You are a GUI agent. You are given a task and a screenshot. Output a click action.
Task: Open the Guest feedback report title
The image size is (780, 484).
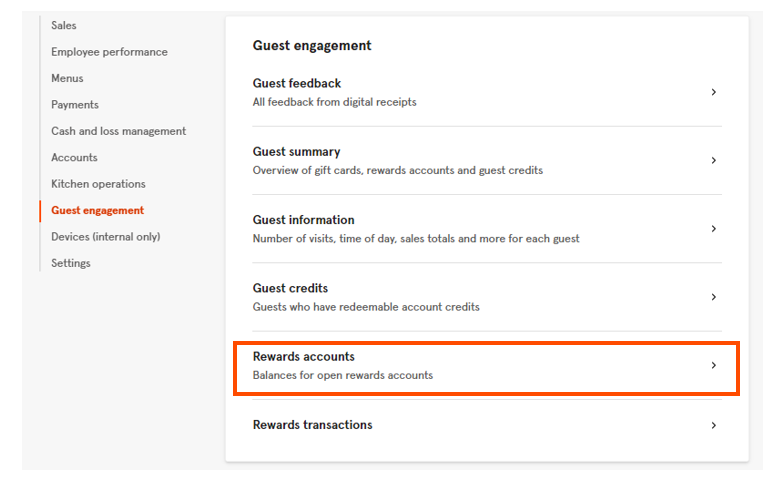coord(297,84)
